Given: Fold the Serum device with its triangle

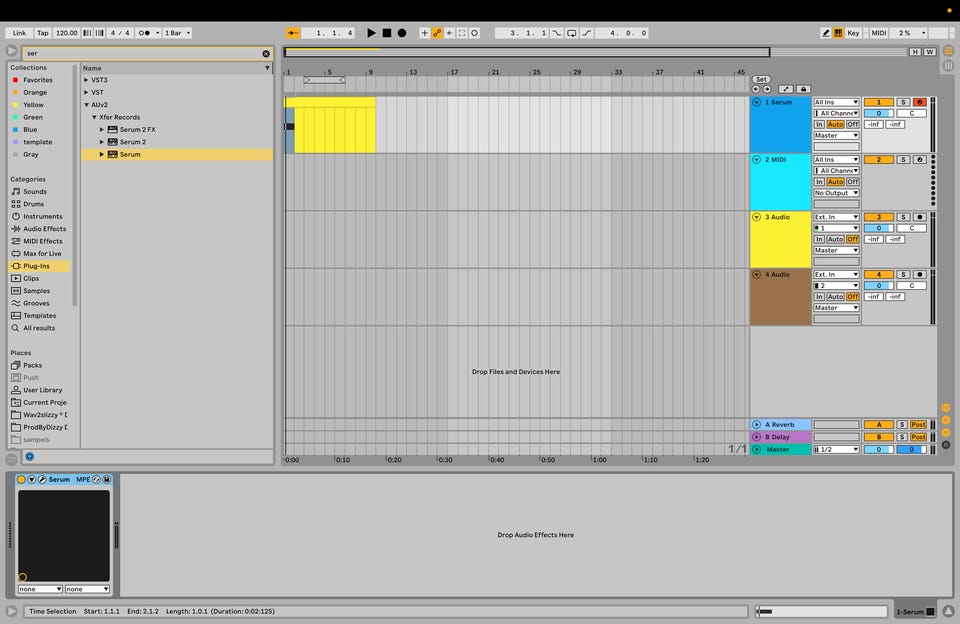Looking at the screenshot, I should pos(32,479).
